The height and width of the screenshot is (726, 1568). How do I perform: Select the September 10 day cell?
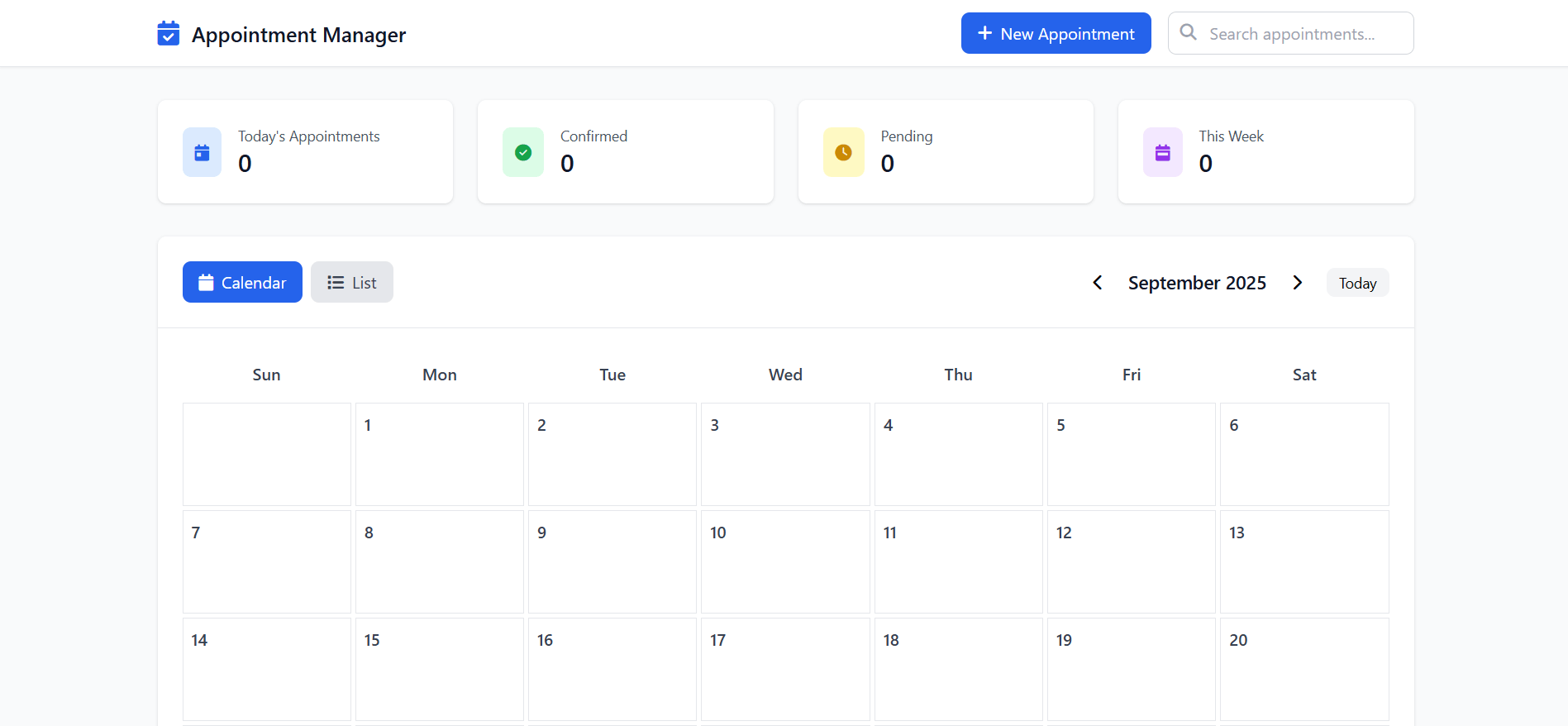click(785, 561)
